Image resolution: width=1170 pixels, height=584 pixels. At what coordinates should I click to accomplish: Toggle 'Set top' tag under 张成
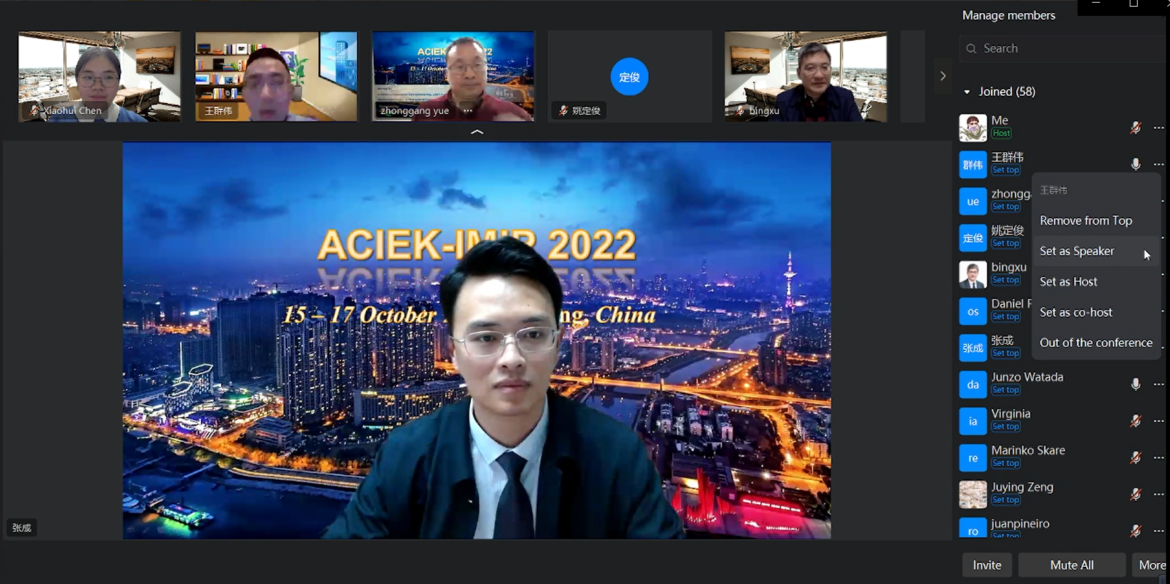click(1006, 353)
